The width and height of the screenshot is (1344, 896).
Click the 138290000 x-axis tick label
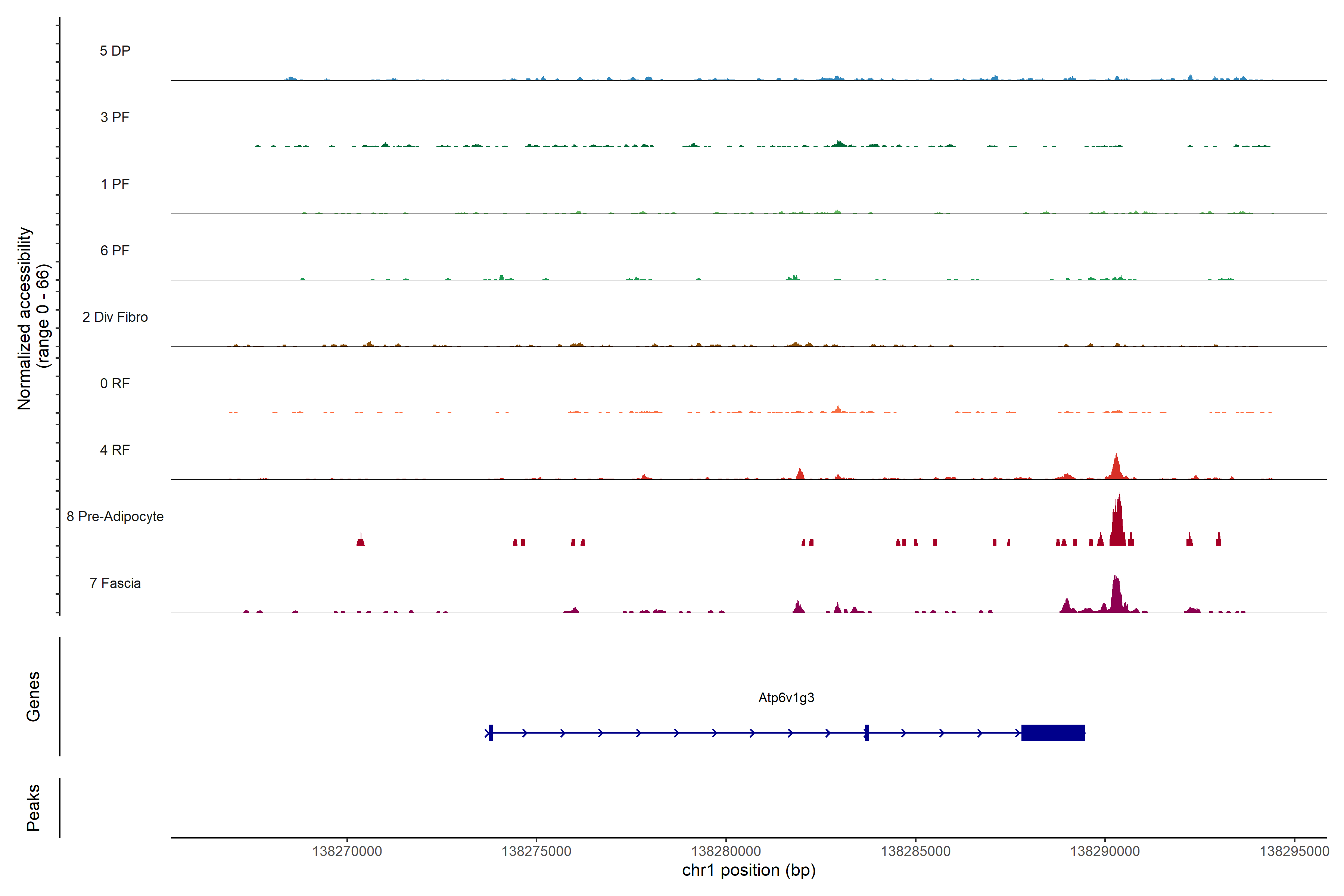1105,852
